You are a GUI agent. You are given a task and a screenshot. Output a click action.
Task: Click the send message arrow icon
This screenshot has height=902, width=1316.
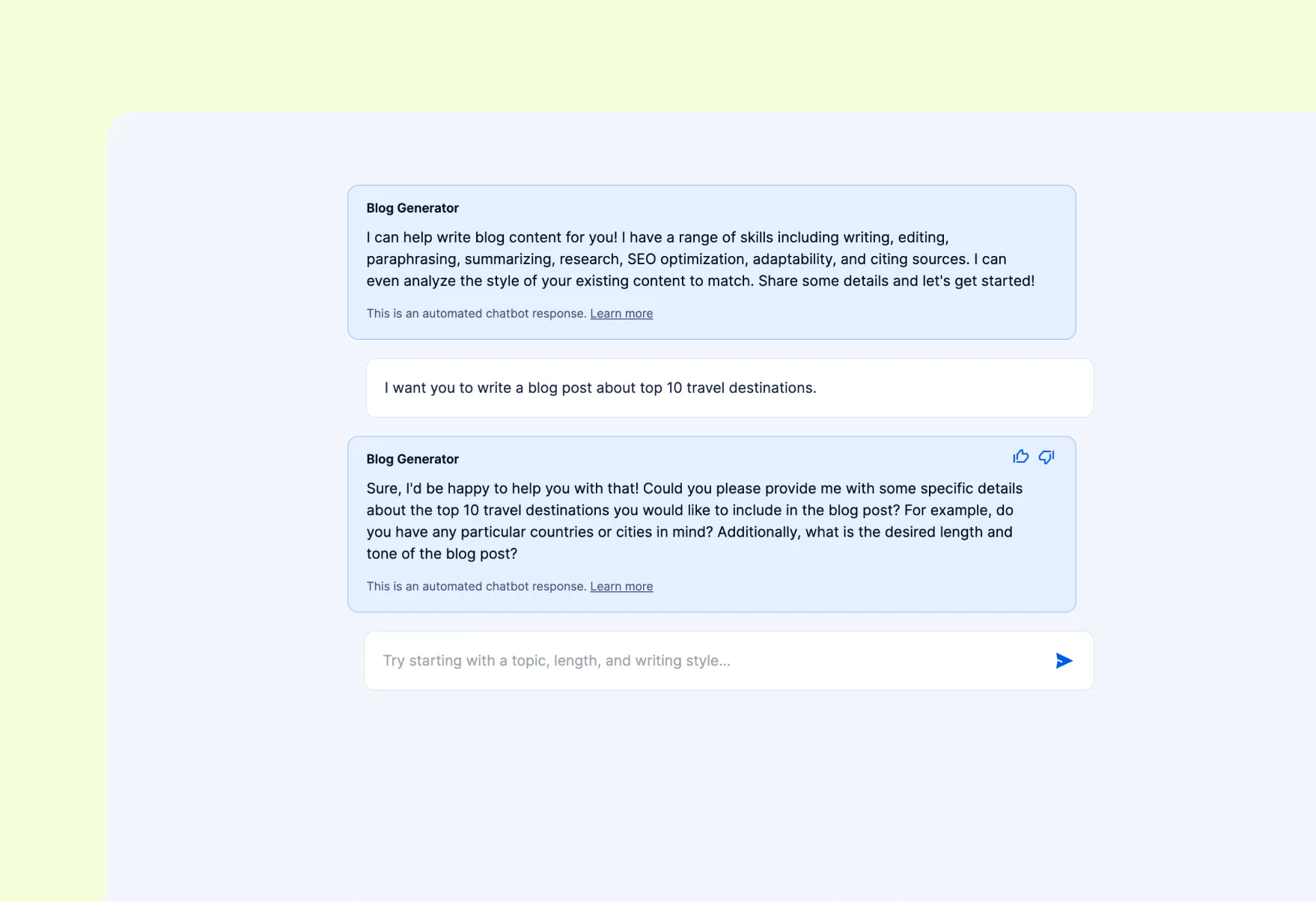[x=1063, y=660]
